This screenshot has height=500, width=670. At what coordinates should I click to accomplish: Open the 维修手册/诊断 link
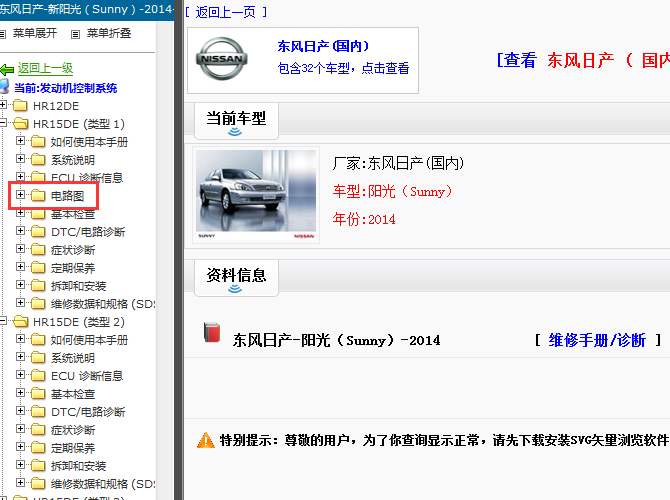point(597,340)
